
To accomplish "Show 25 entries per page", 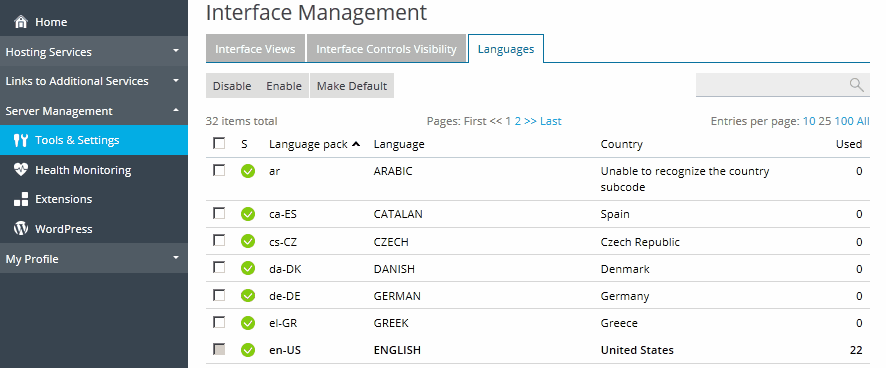I will tap(825, 121).
